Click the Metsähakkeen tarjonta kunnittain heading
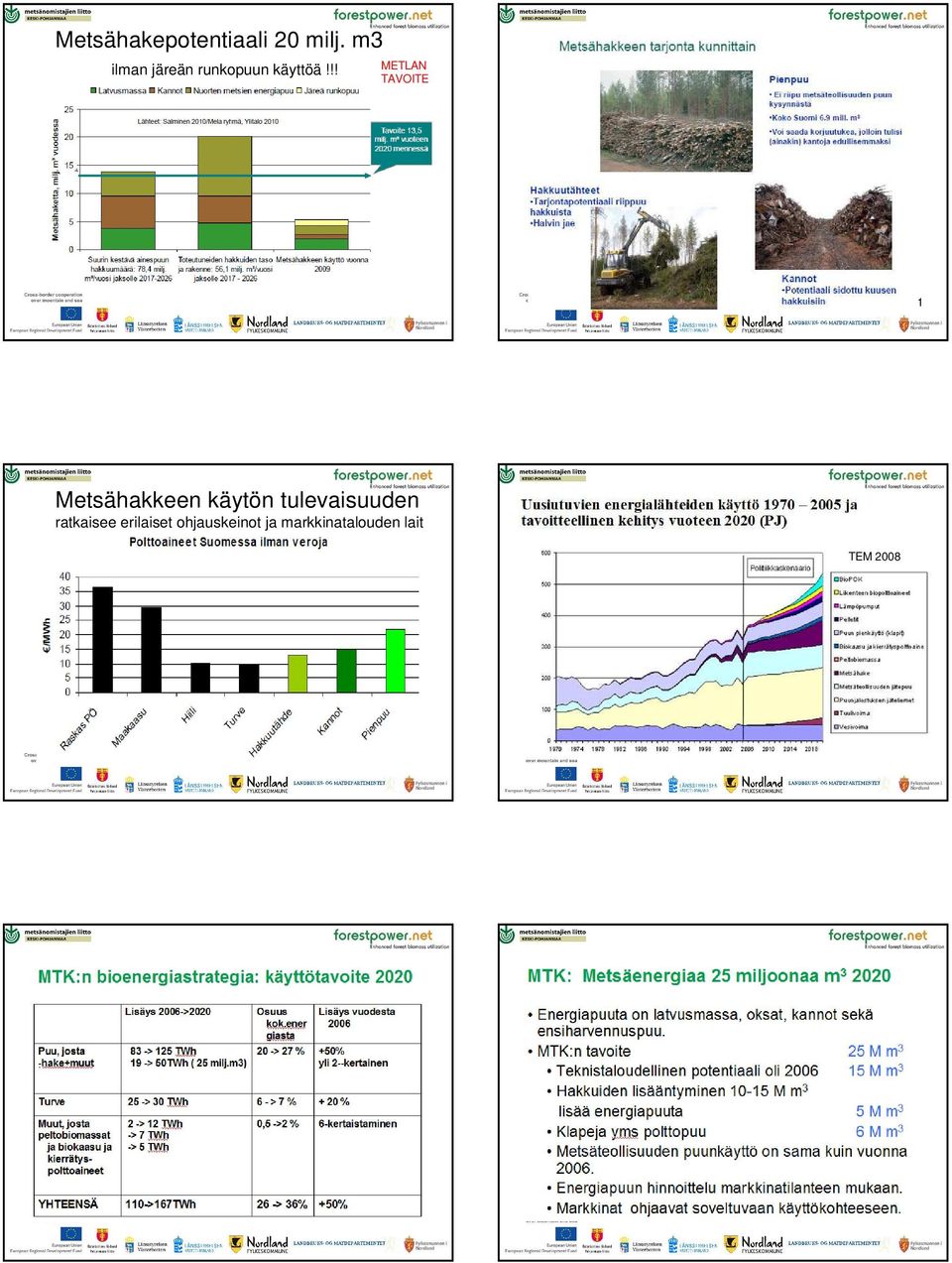Screen dimensions: 952x1263 tap(657, 47)
